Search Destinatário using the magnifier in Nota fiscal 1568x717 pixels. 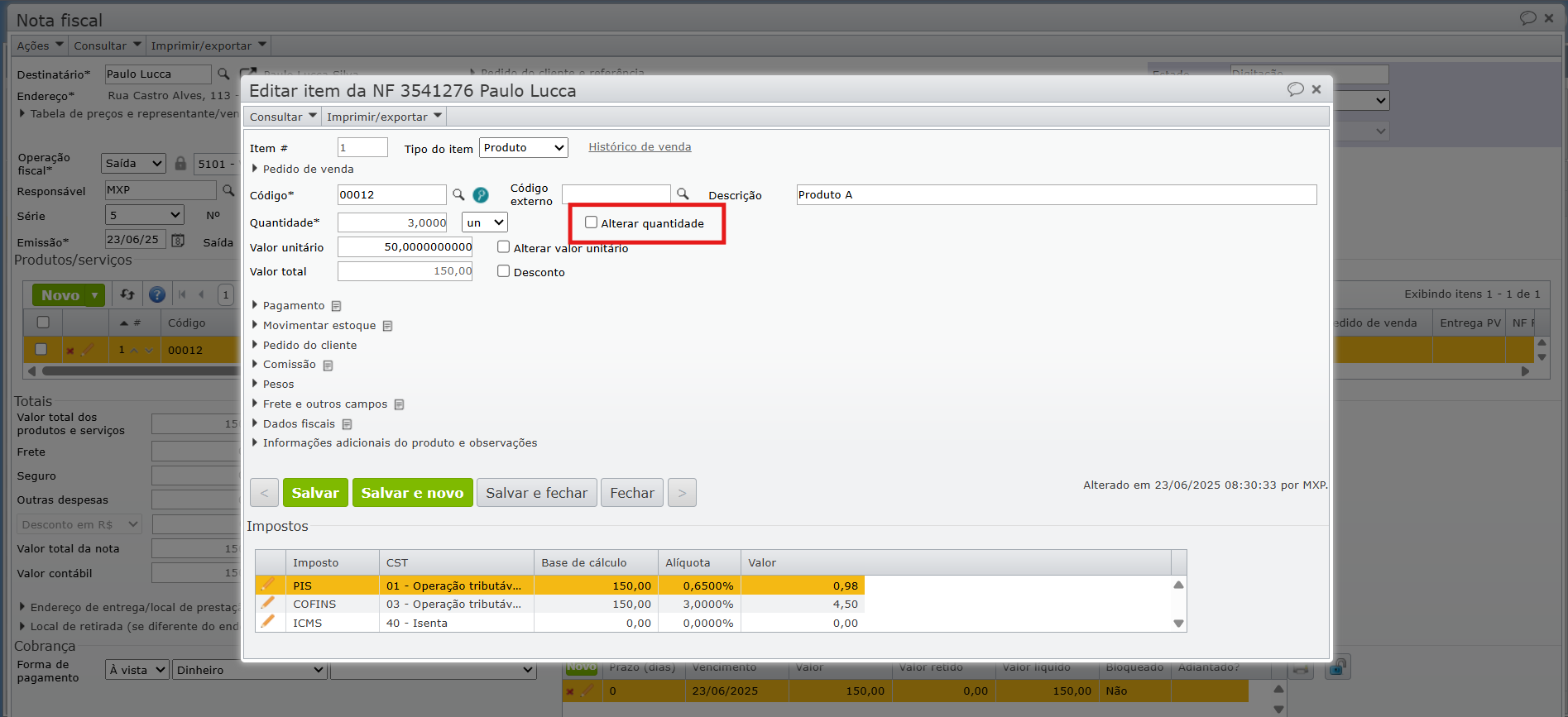point(223,74)
